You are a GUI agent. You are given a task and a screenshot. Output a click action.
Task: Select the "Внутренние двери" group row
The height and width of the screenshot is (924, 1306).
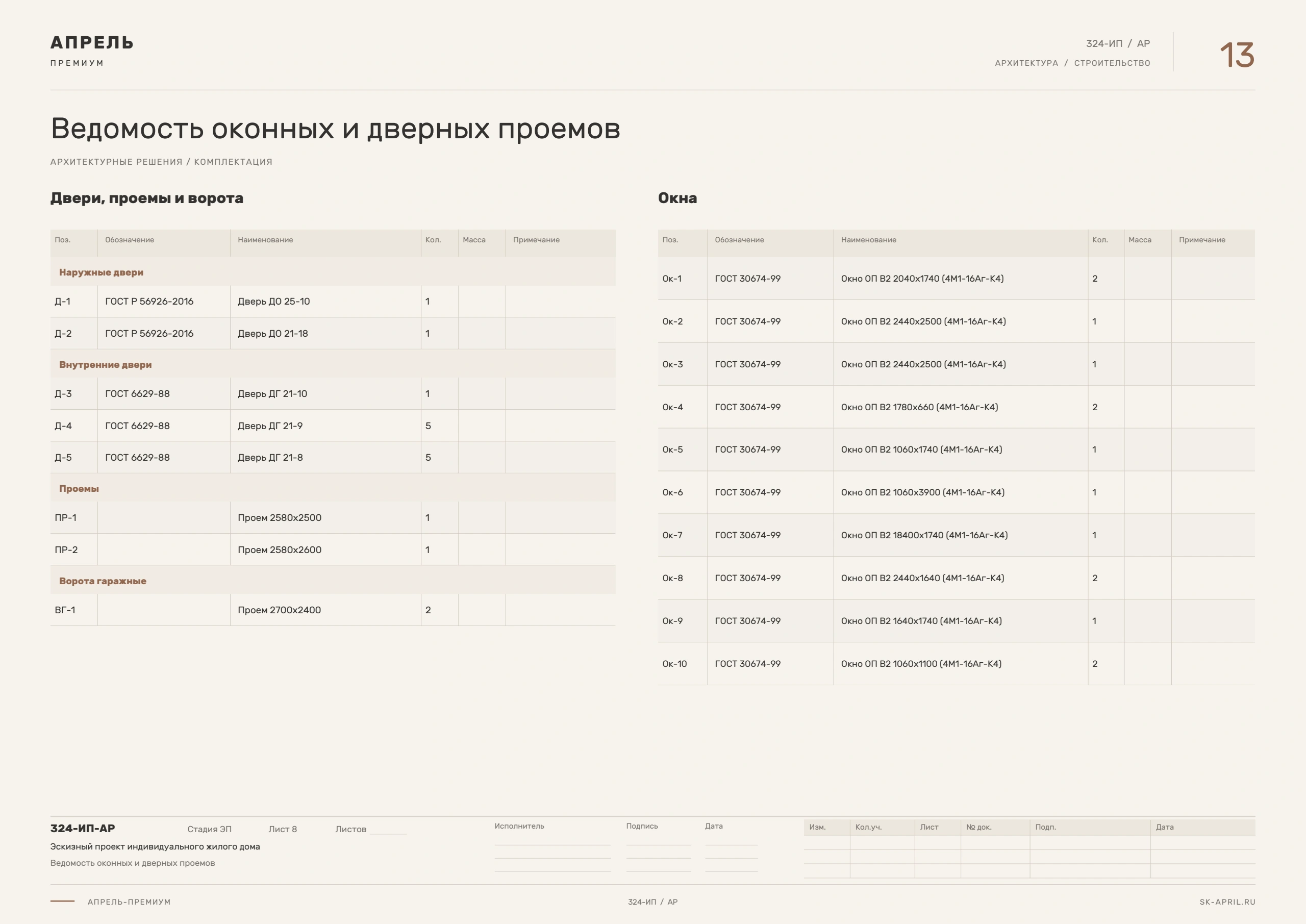pos(333,364)
